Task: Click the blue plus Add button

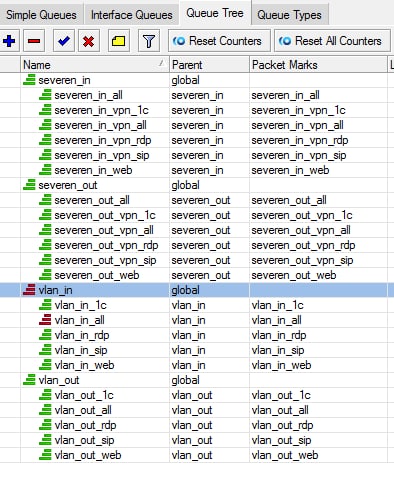Action: 9,41
